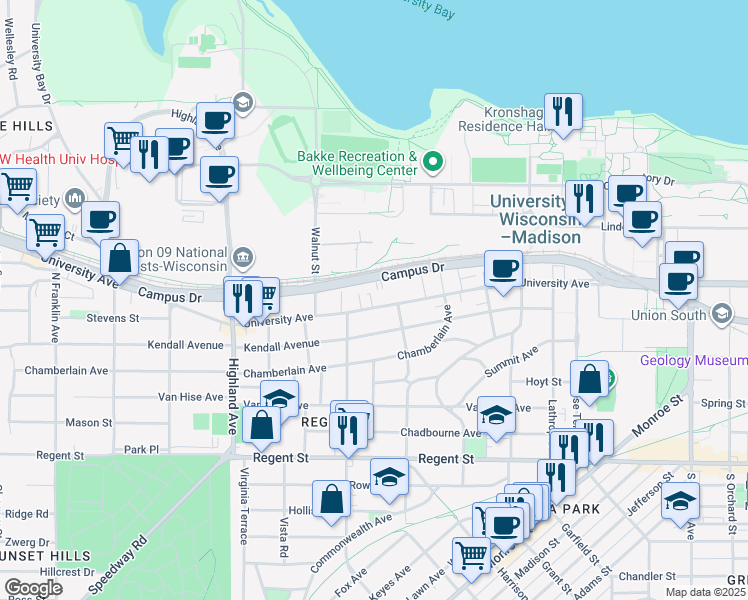The width and height of the screenshot is (748, 600).
Task: Select the University of Wisconsin–Madison label
Action: tap(535, 219)
